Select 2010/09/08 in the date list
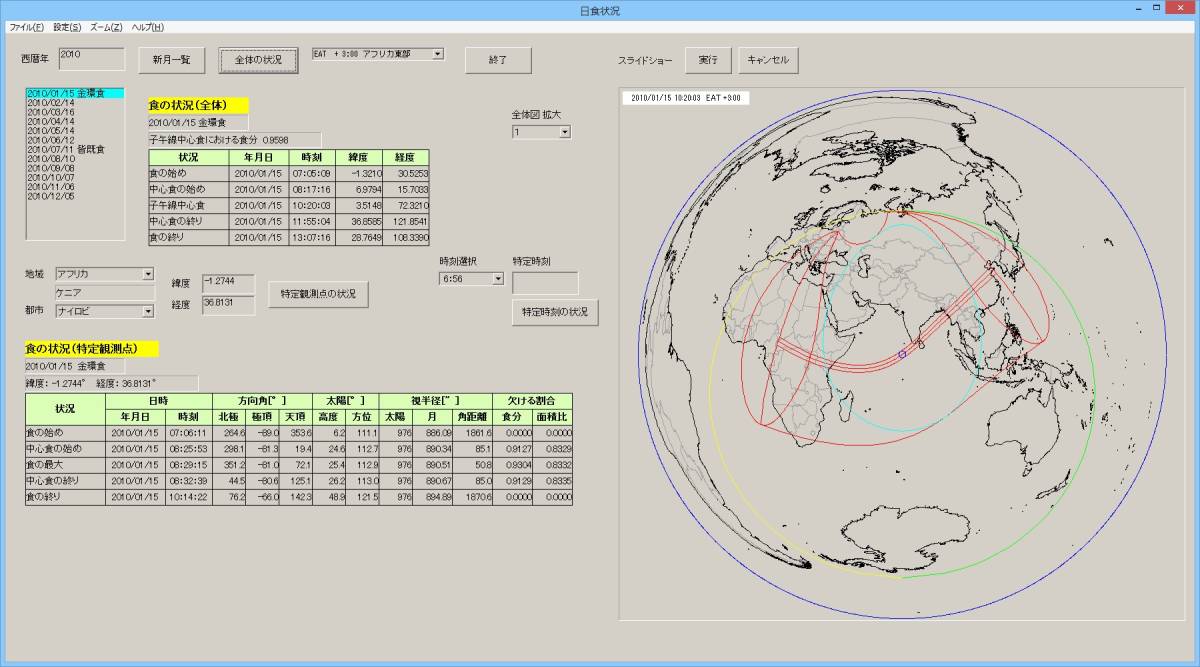 [75, 168]
